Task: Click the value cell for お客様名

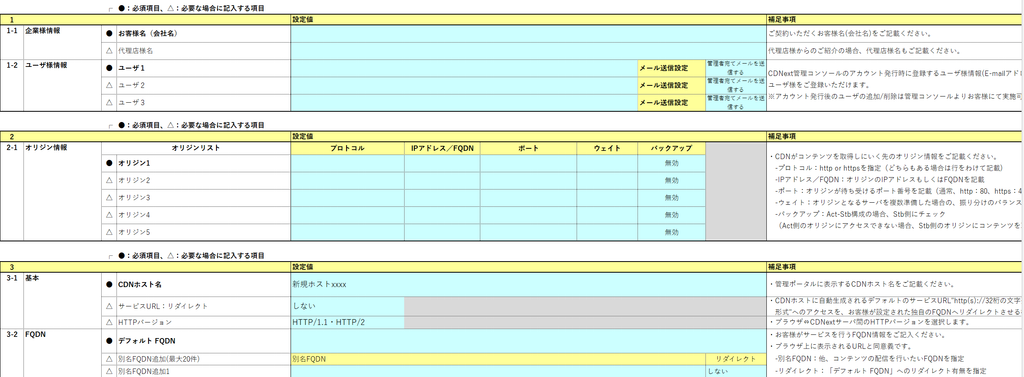Action: point(528,33)
